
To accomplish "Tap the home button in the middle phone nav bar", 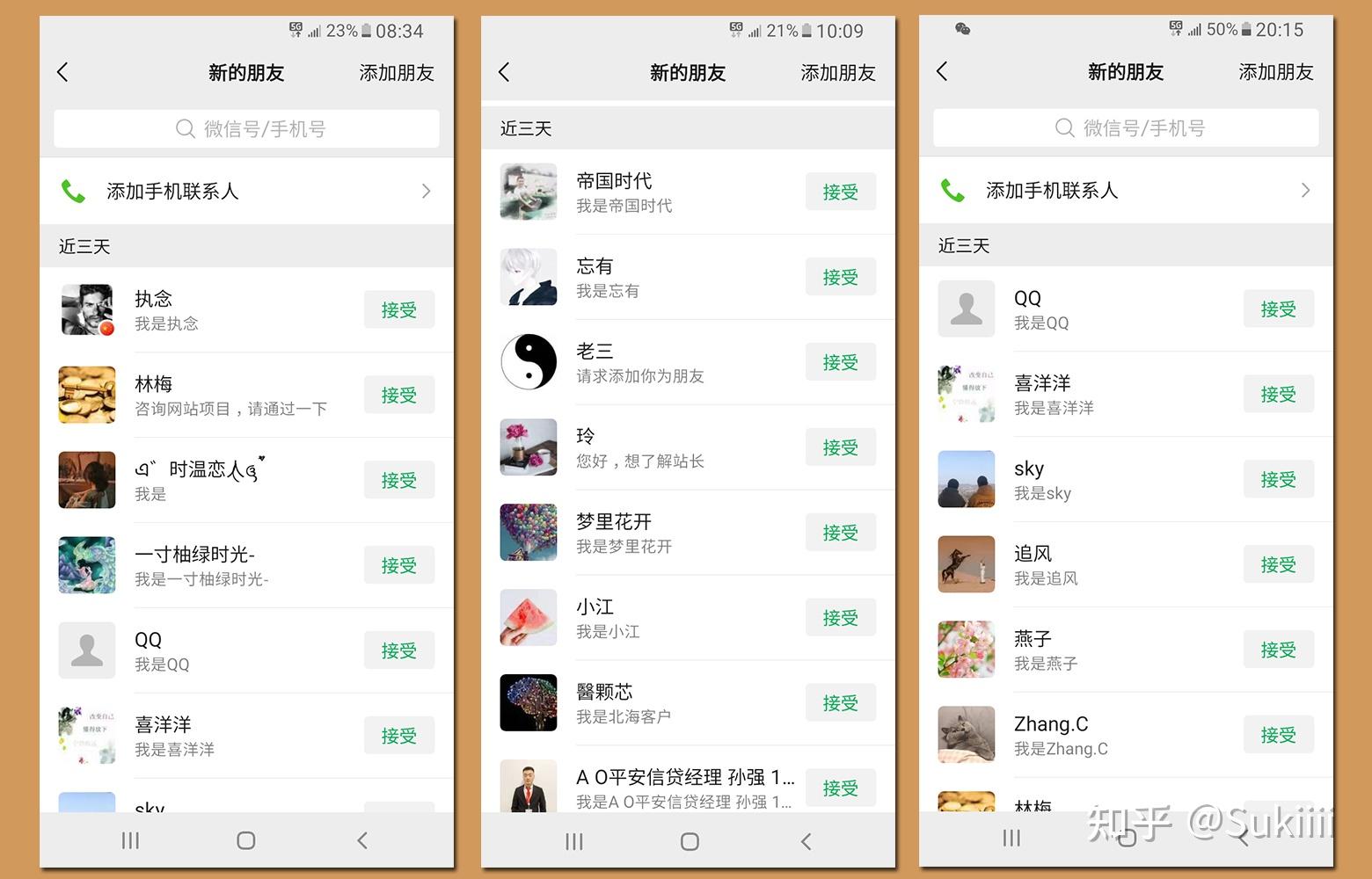I will (690, 841).
